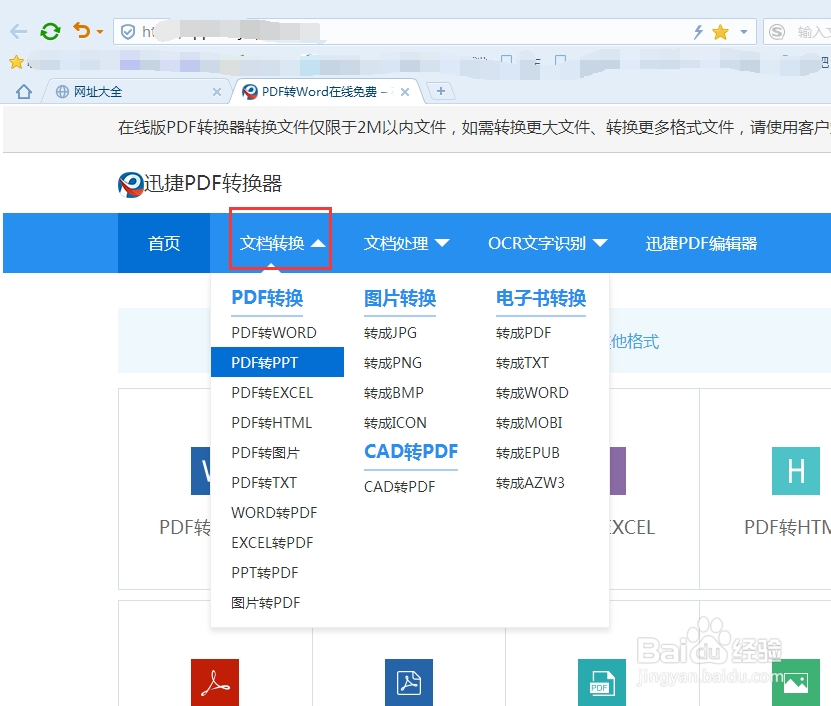Click the shield icon in the address bar
831x706 pixels.
coord(127,31)
